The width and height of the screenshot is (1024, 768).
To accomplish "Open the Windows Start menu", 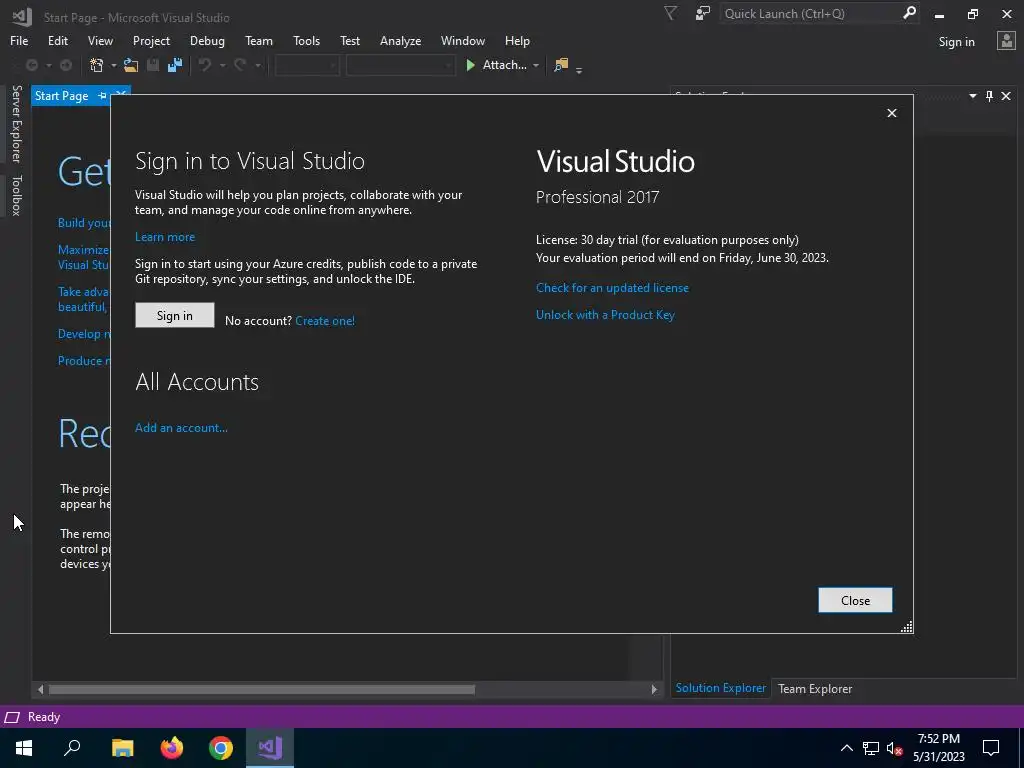I will 24,748.
